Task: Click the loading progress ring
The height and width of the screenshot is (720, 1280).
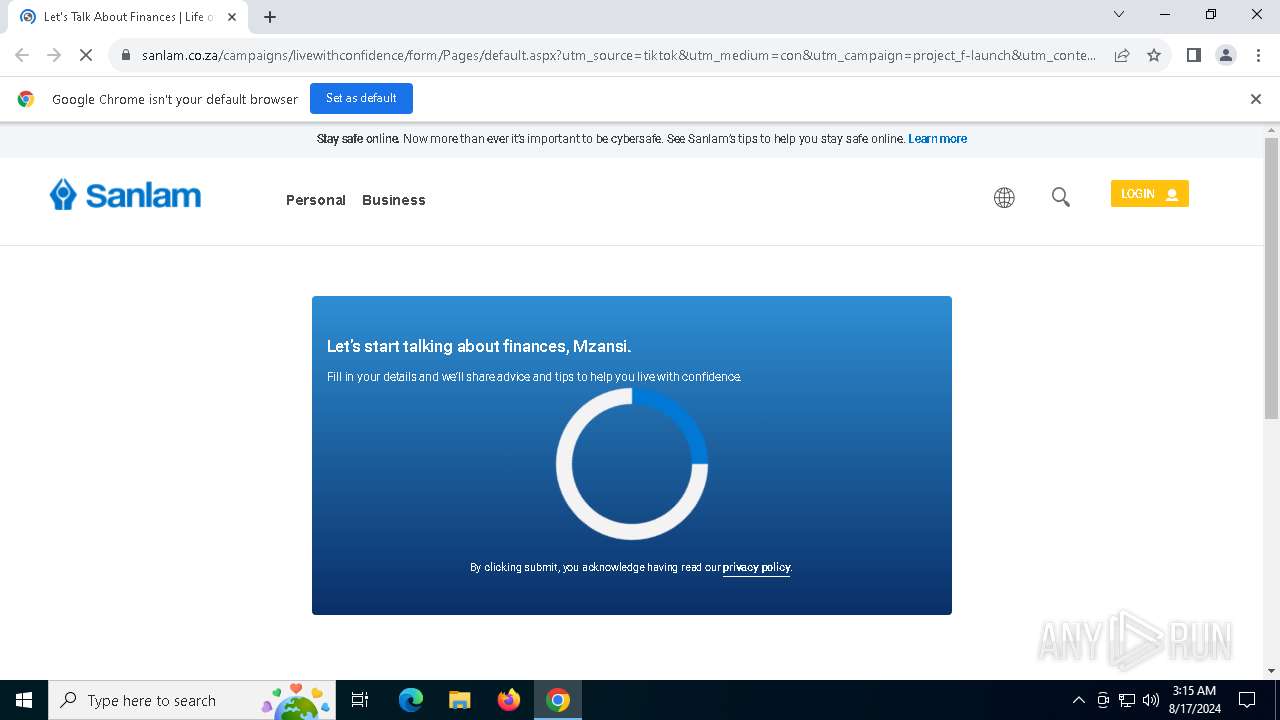Action: coord(632,464)
